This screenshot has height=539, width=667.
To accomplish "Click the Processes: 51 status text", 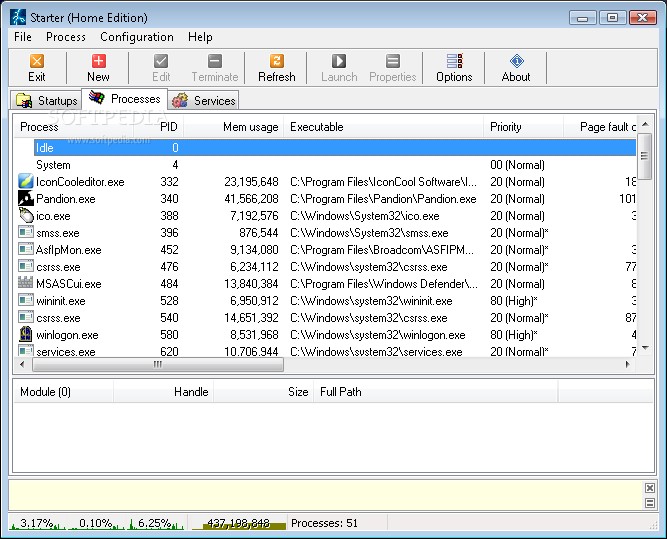I will (325, 523).
